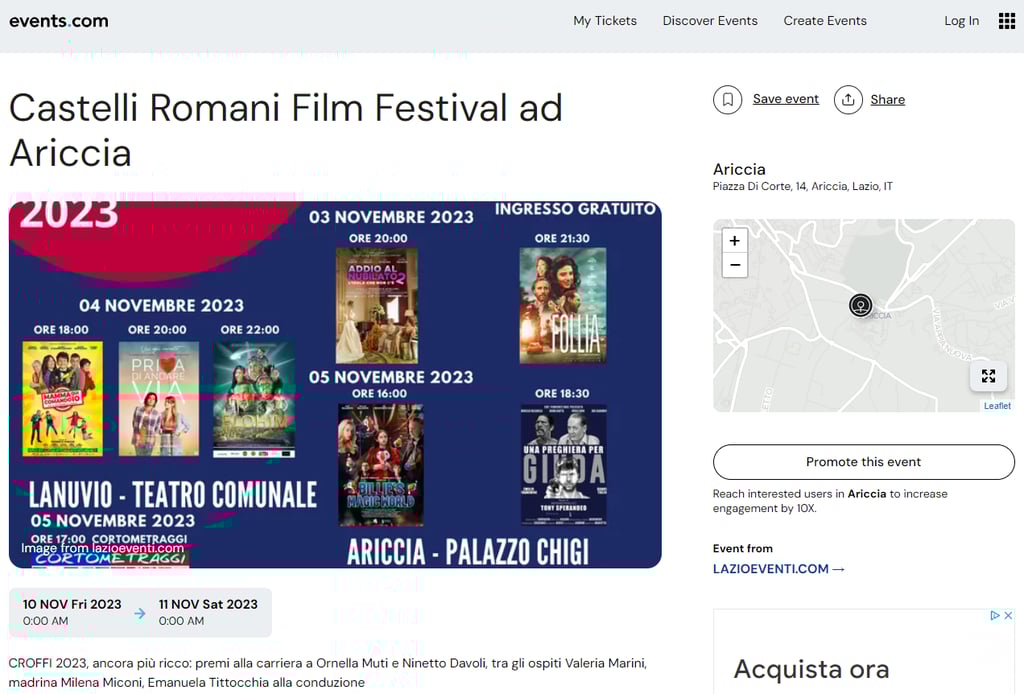Click the Billie's Magic World poster
1024x694 pixels.
381,465
